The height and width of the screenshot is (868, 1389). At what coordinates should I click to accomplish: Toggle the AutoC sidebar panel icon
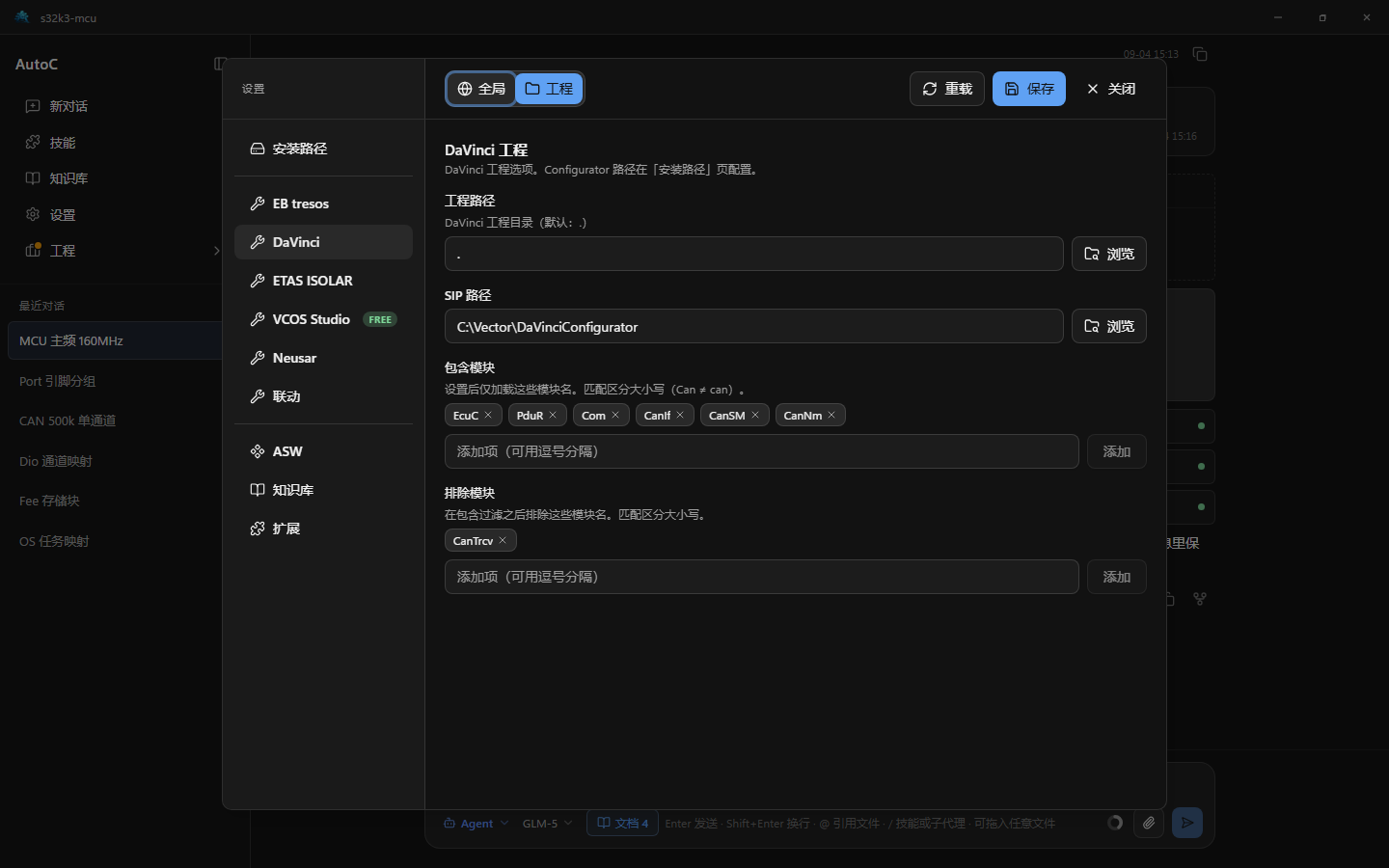220,64
